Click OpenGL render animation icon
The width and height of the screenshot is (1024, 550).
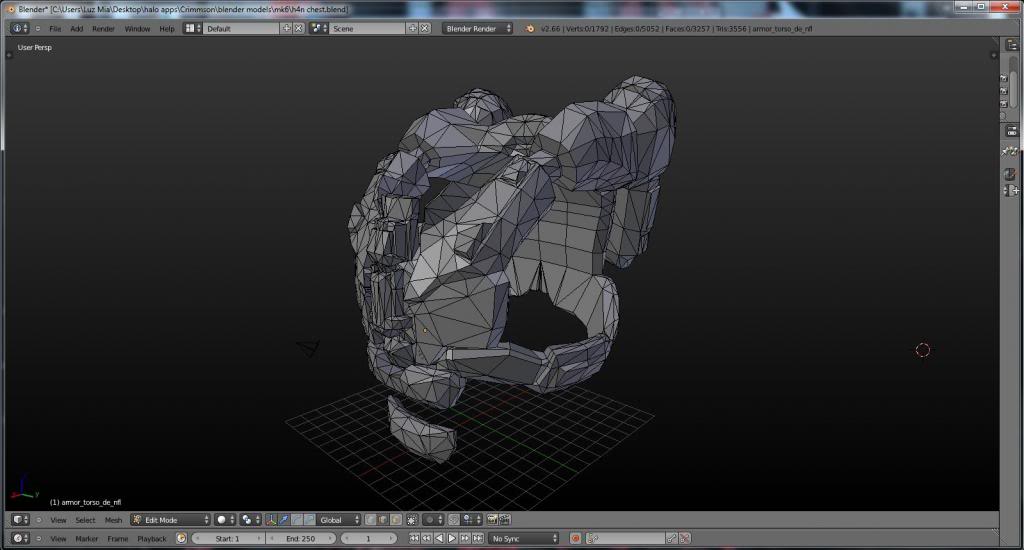pos(505,520)
